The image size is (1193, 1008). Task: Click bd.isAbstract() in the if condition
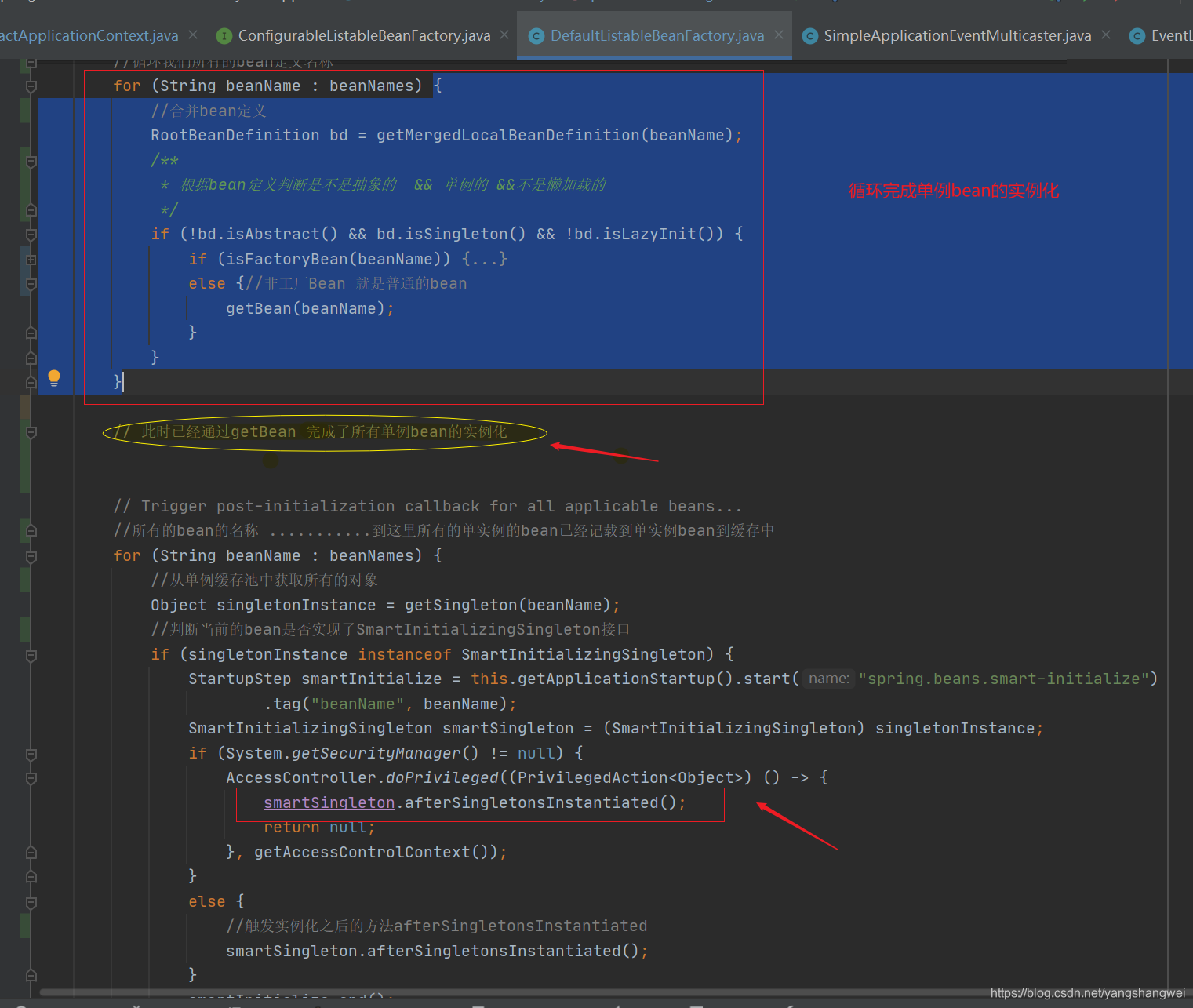coord(268,234)
